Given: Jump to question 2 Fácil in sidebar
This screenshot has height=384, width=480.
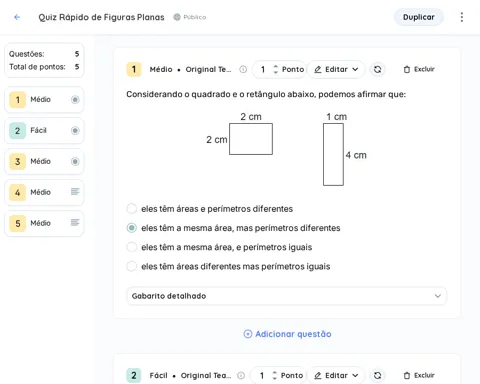Looking at the screenshot, I should (x=44, y=130).
